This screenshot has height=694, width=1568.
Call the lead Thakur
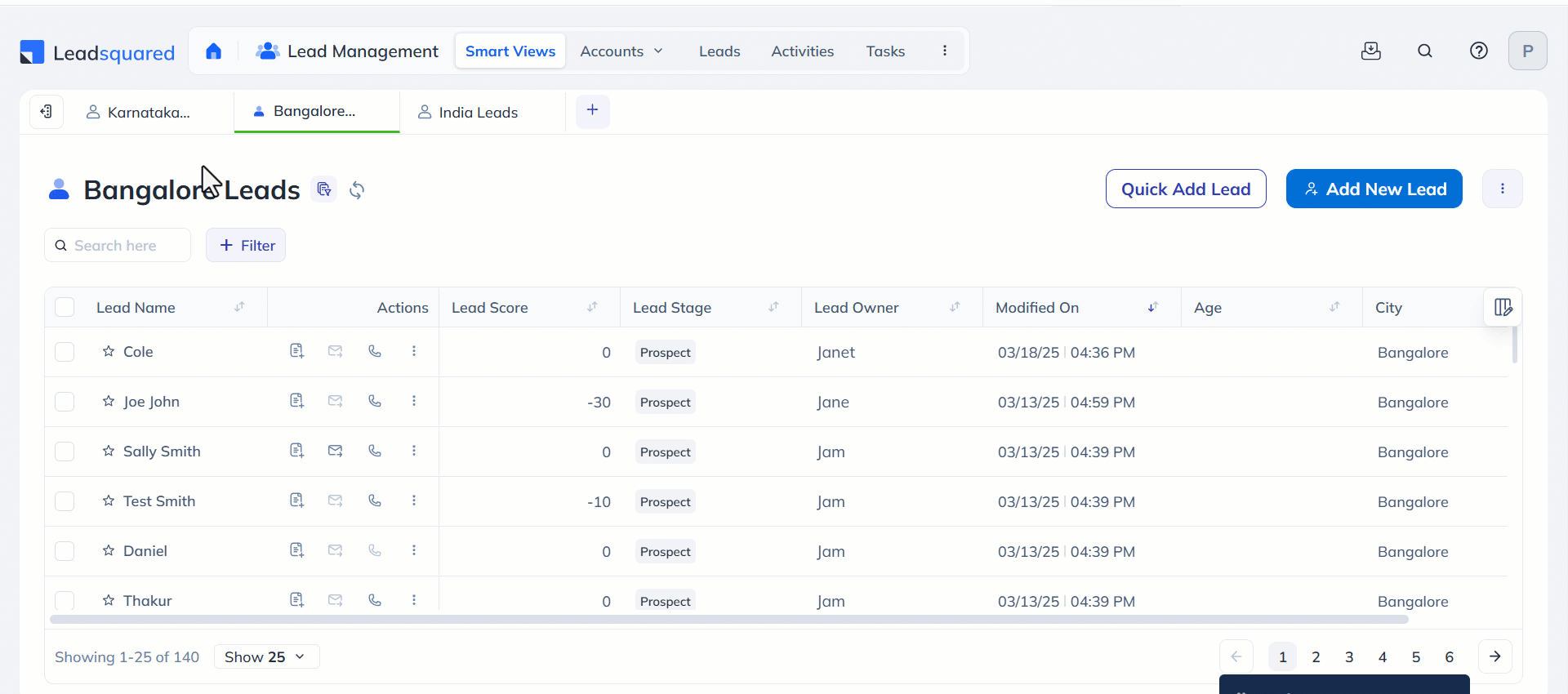point(375,600)
